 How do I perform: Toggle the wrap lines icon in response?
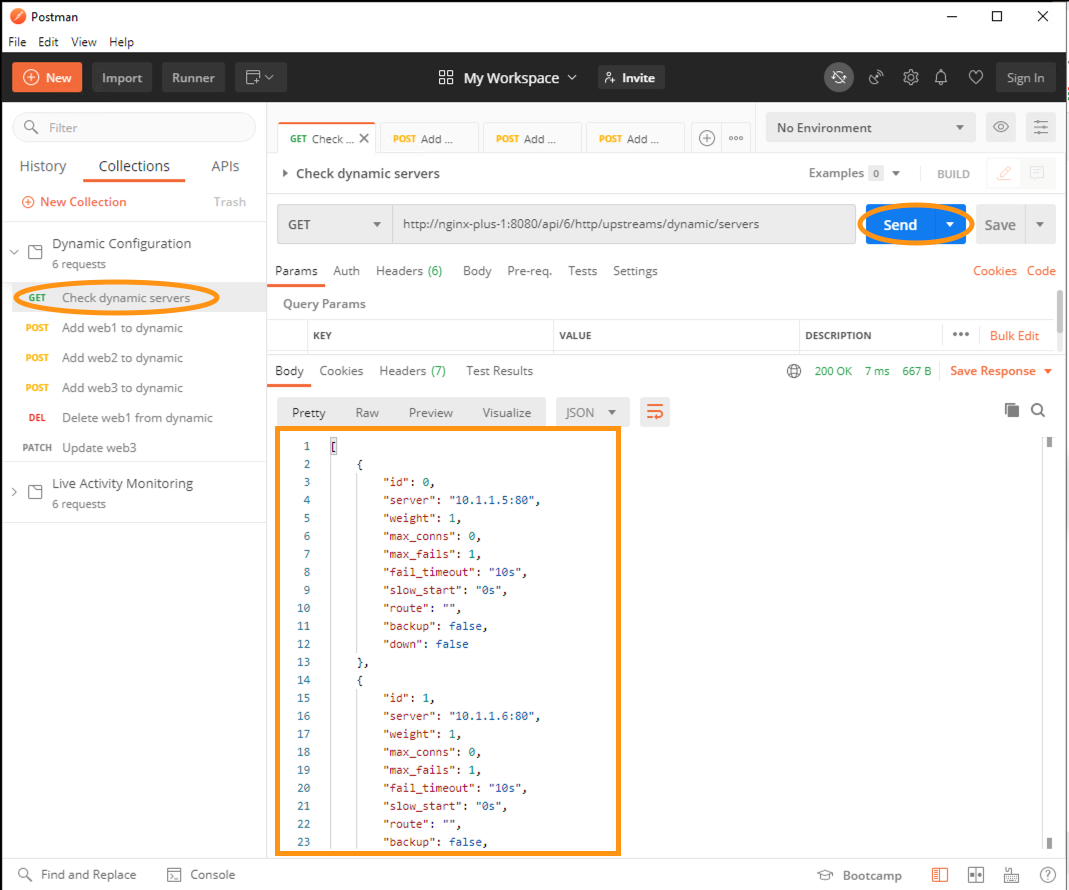click(654, 413)
